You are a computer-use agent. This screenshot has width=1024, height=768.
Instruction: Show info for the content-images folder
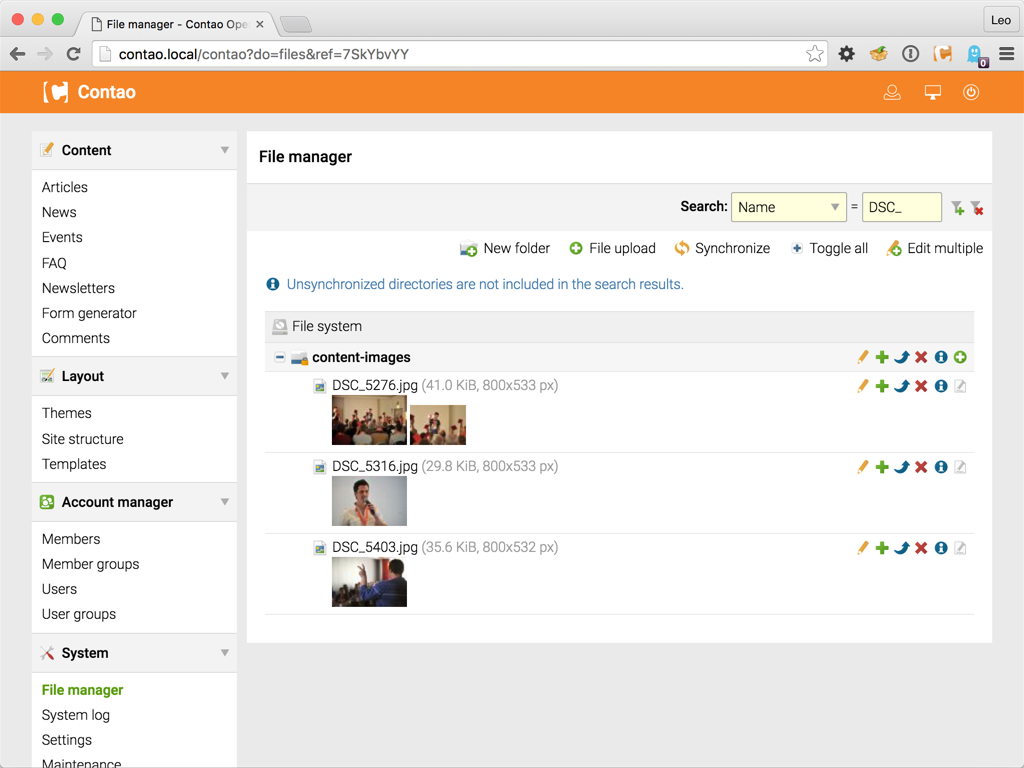tap(940, 357)
